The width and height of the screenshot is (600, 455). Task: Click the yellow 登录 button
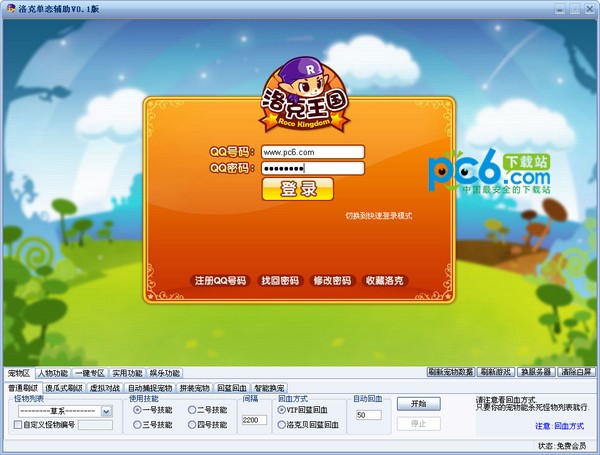298,189
